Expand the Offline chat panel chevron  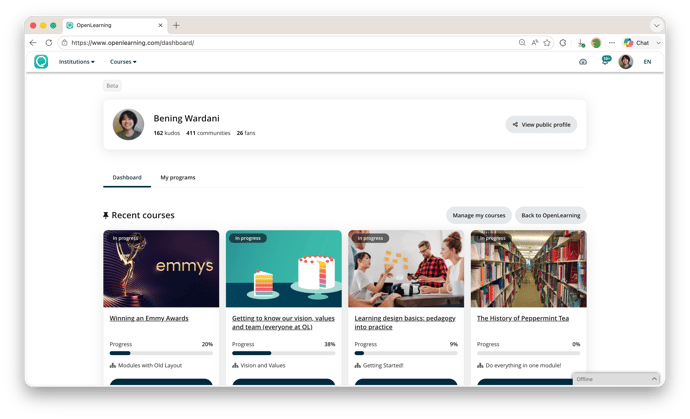click(654, 379)
